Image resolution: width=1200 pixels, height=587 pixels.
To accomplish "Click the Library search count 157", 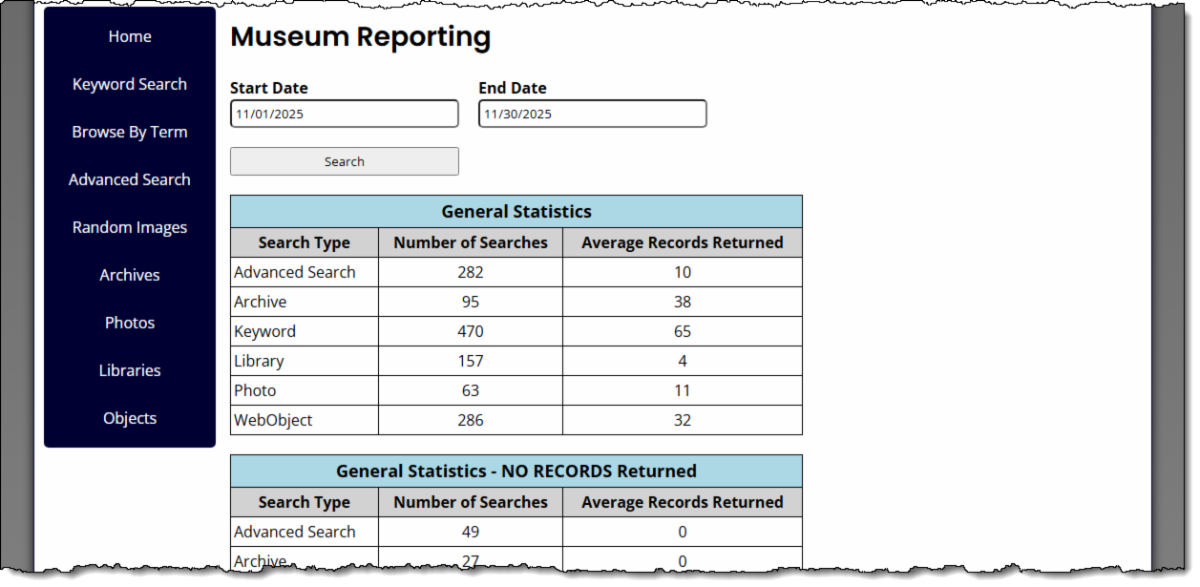I will (x=470, y=361).
